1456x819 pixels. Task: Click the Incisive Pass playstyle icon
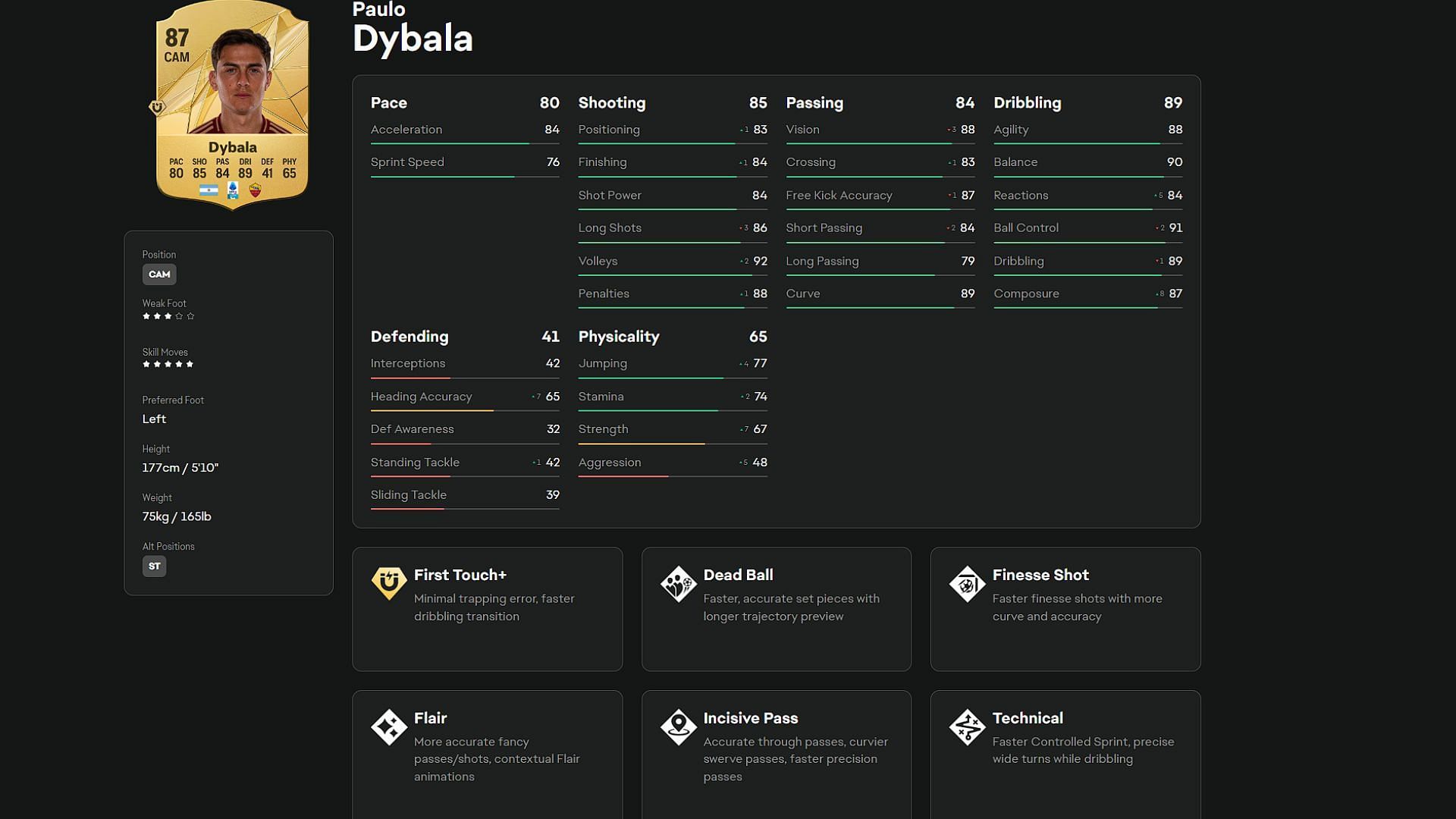point(678,727)
